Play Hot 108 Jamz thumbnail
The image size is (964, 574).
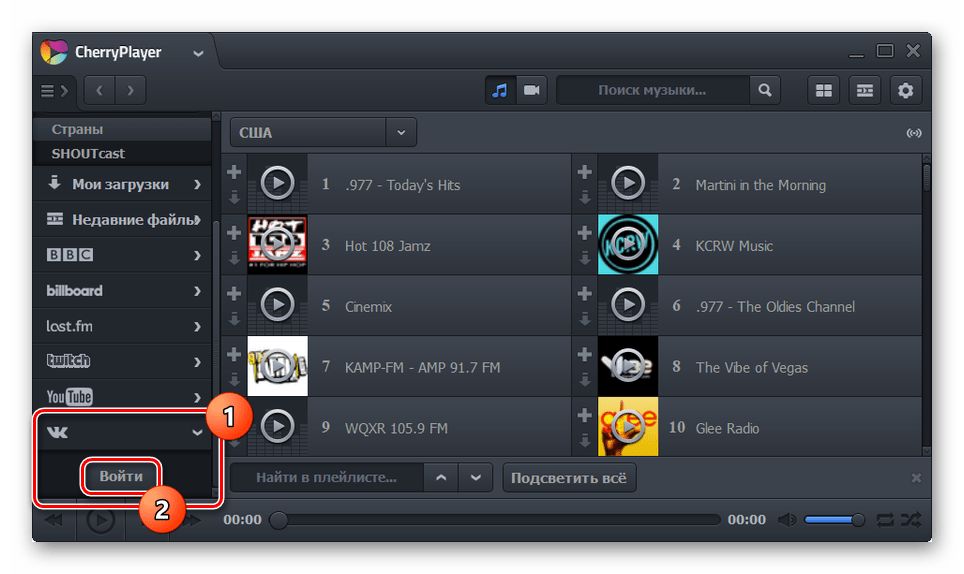point(277,244)
